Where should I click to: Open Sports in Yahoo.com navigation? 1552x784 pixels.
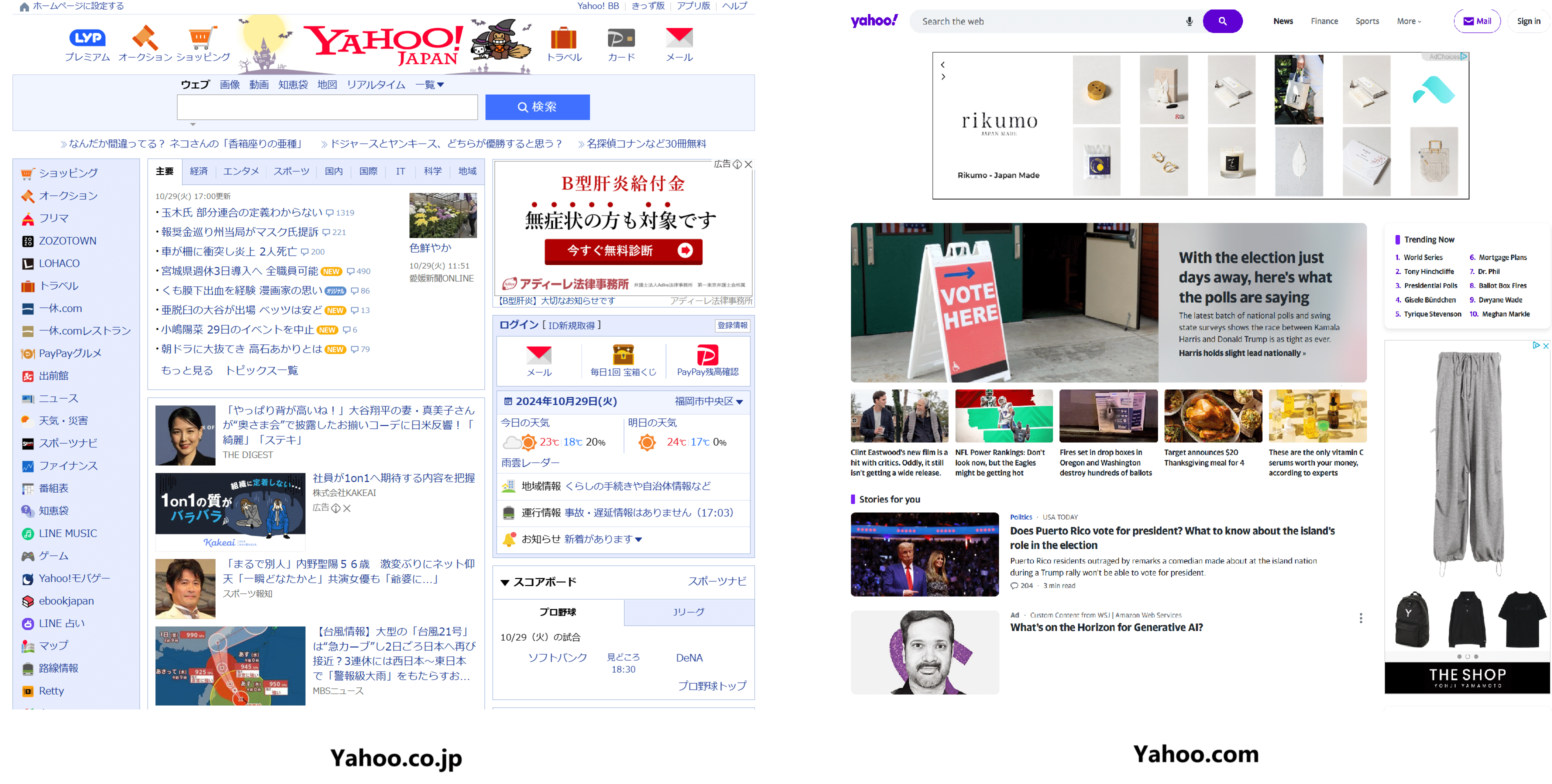[1367, 21]
